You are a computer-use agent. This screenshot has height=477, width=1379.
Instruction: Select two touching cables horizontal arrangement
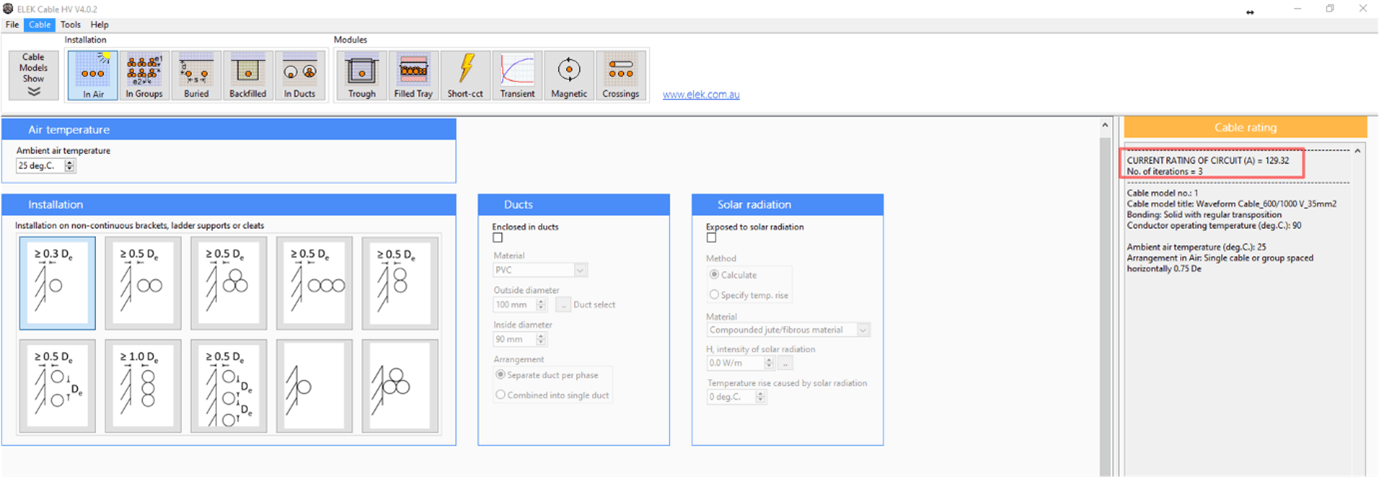point(143,283)
